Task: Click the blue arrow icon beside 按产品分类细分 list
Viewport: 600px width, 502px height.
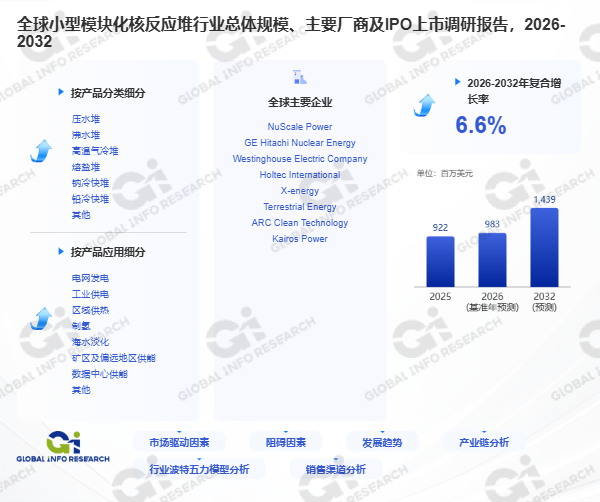Action: pos(41,151)
